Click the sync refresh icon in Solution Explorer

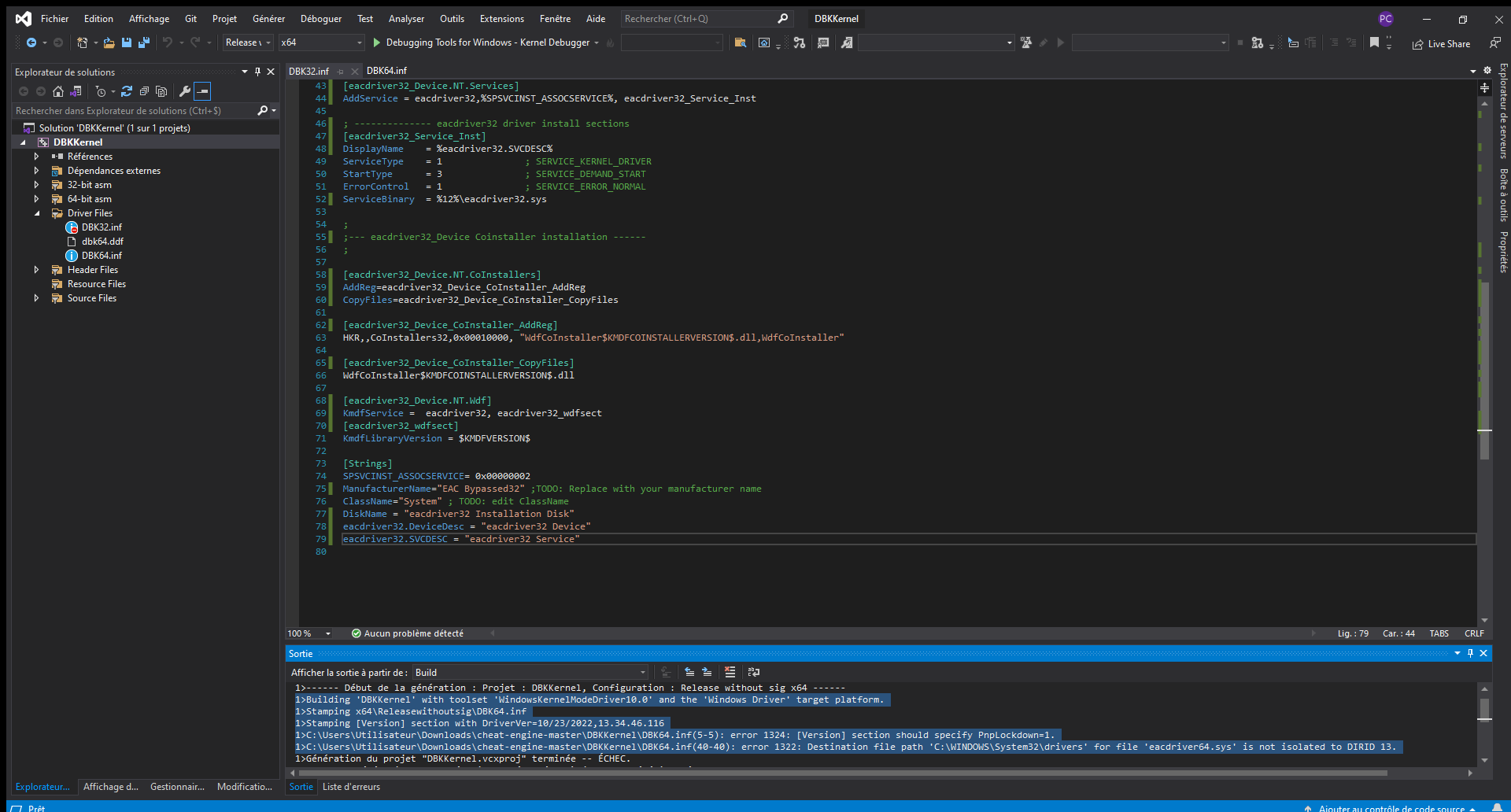pyautogui.click(x=127, y=91)
